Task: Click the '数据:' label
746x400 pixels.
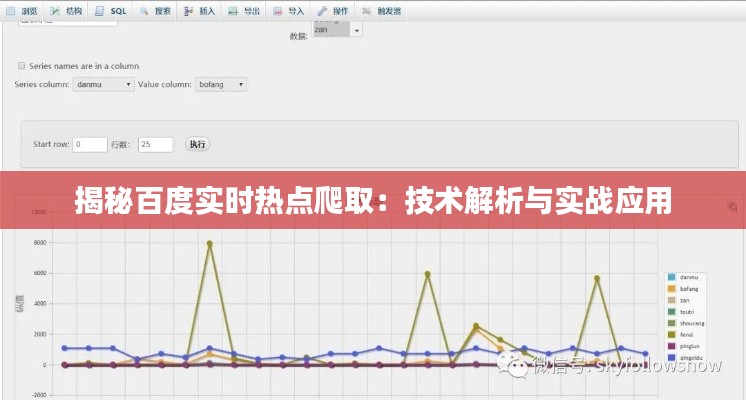Action: (x=299, y=36)
